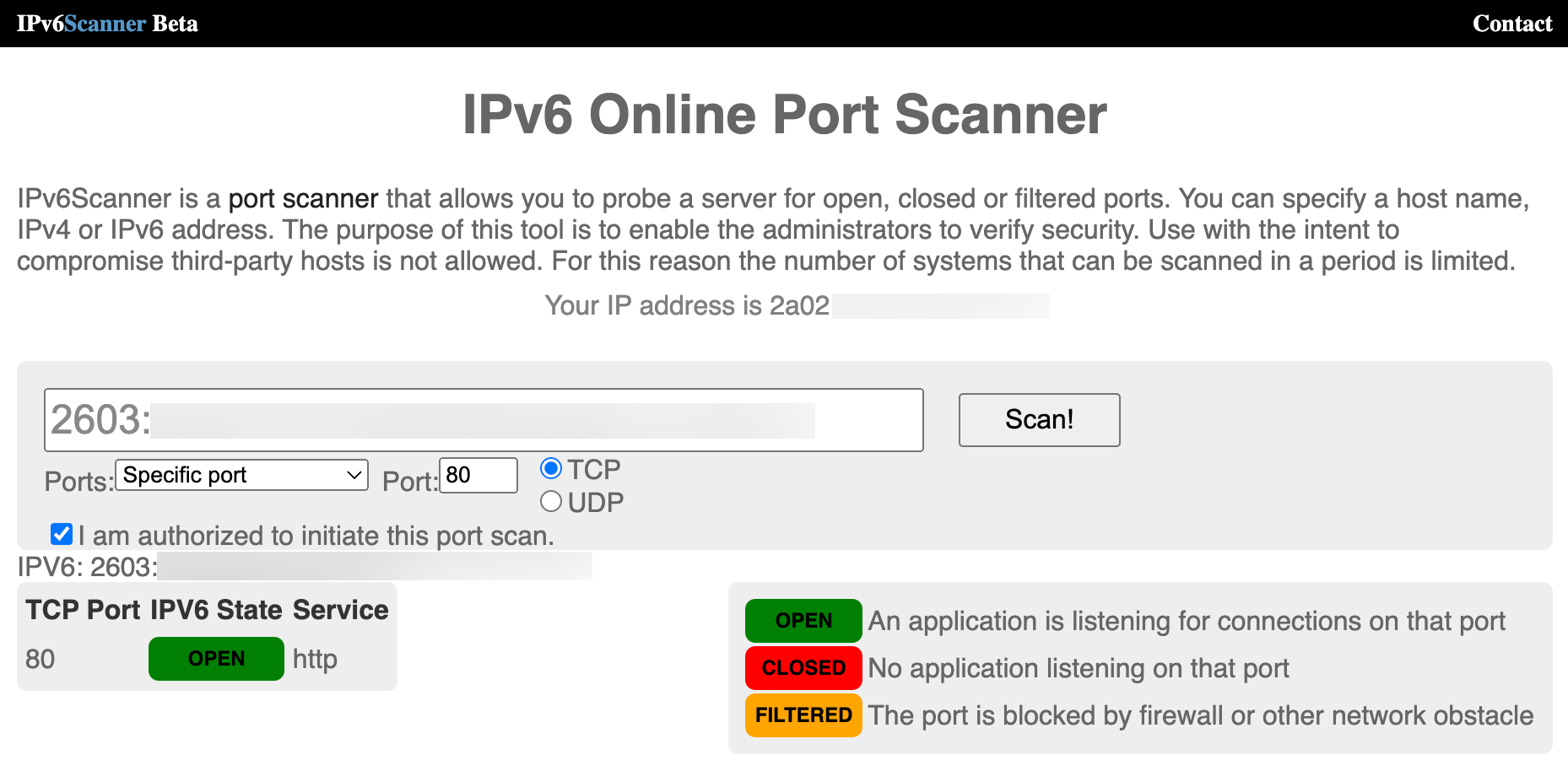This screenshot has height=771, width=1568.
Task: Click the green OPEN legend badge
Action: tap(803, 621)
